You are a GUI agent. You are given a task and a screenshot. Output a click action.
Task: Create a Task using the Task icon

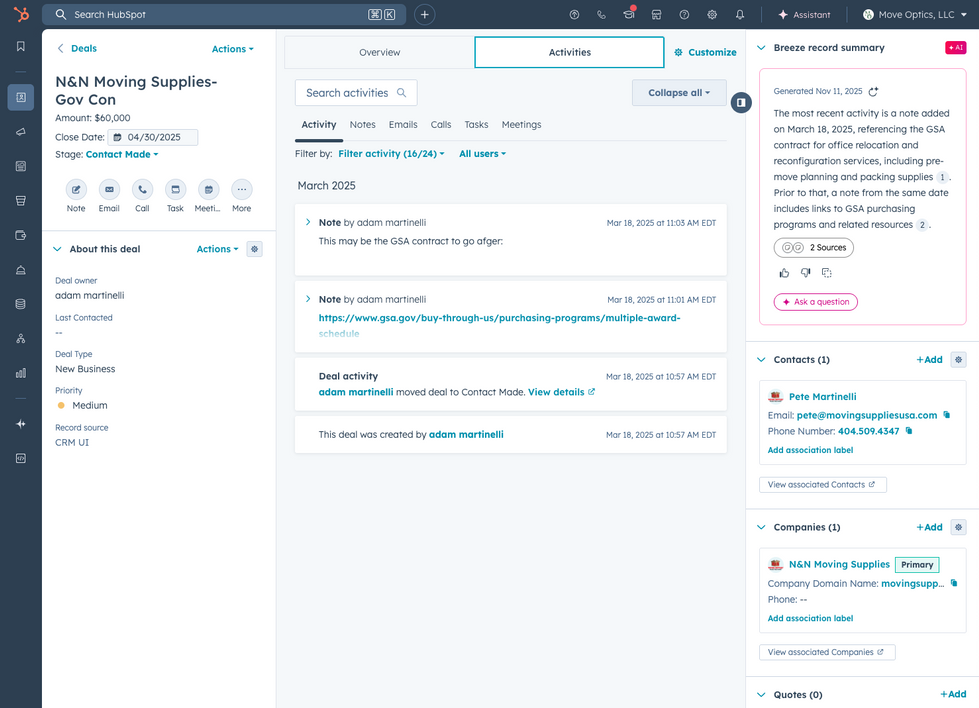(x=175, y=189)
